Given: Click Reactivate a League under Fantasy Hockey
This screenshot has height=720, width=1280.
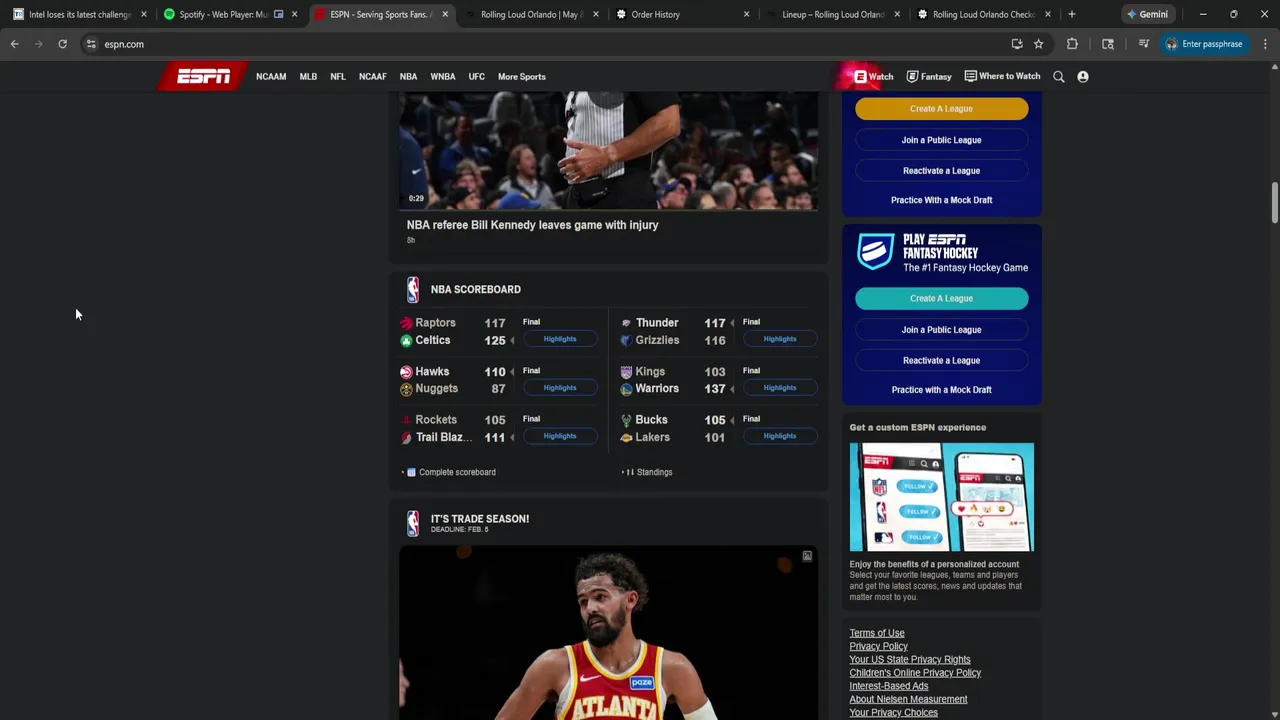Looking at the screenshot, I should click(941, 361).
